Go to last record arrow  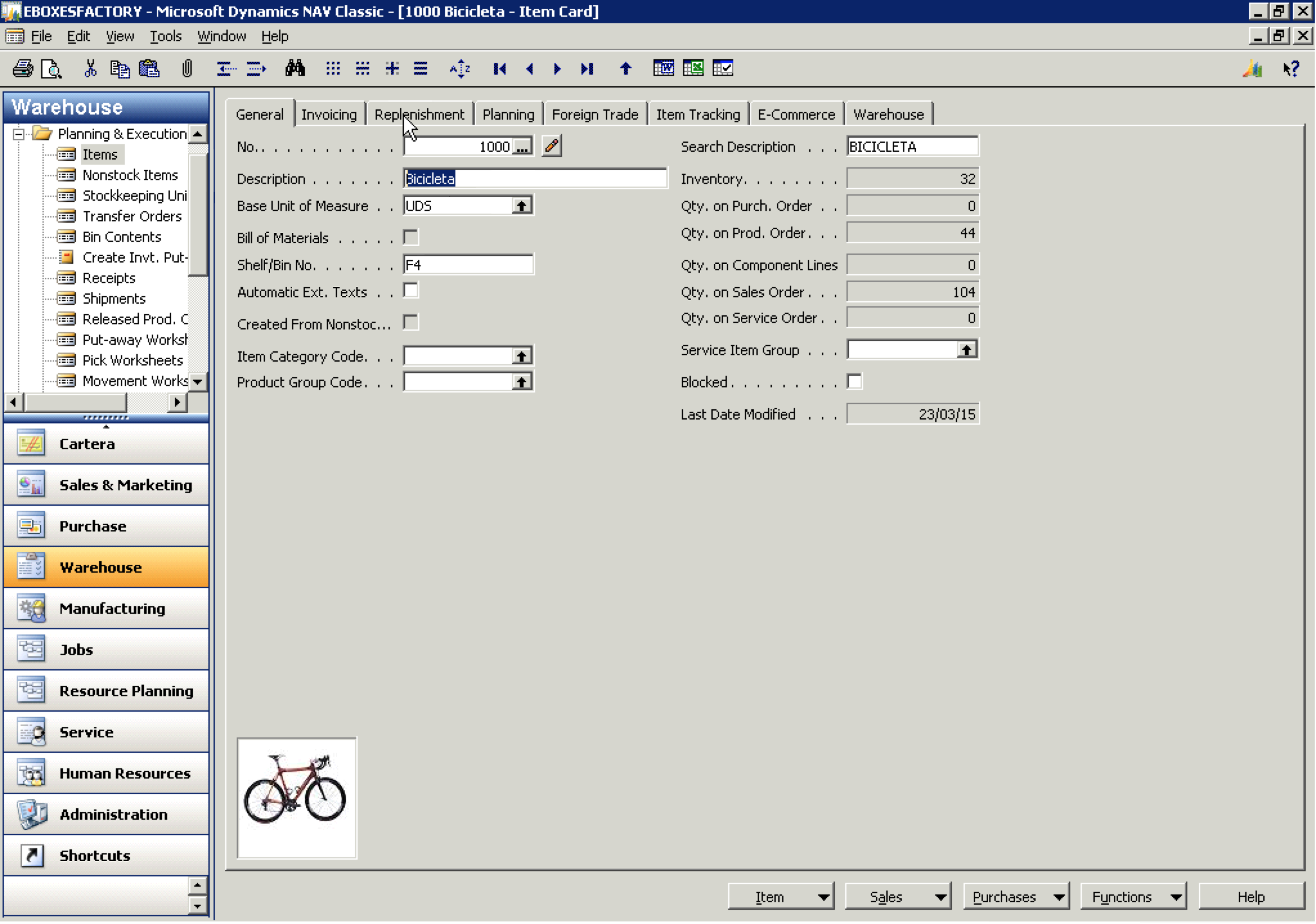(x=587, y=68)
